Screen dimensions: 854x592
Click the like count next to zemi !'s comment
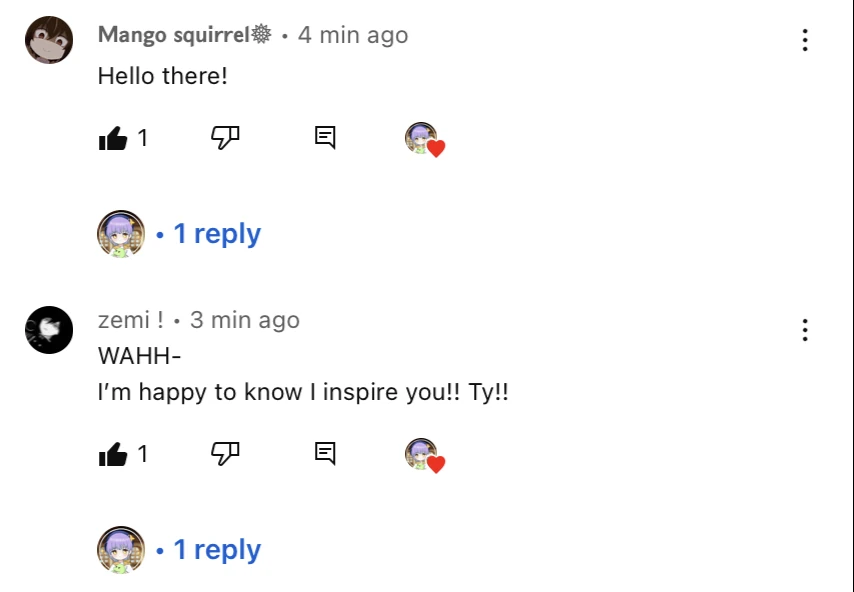coord(143,455)
